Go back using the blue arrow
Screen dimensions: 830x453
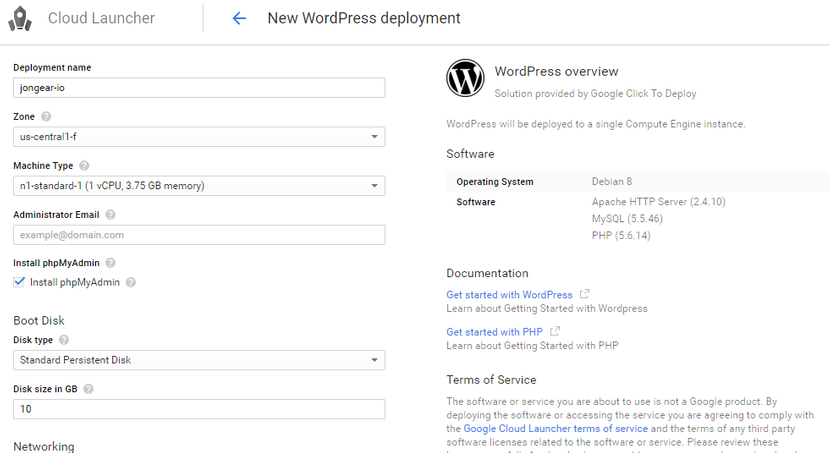[239, 19]
